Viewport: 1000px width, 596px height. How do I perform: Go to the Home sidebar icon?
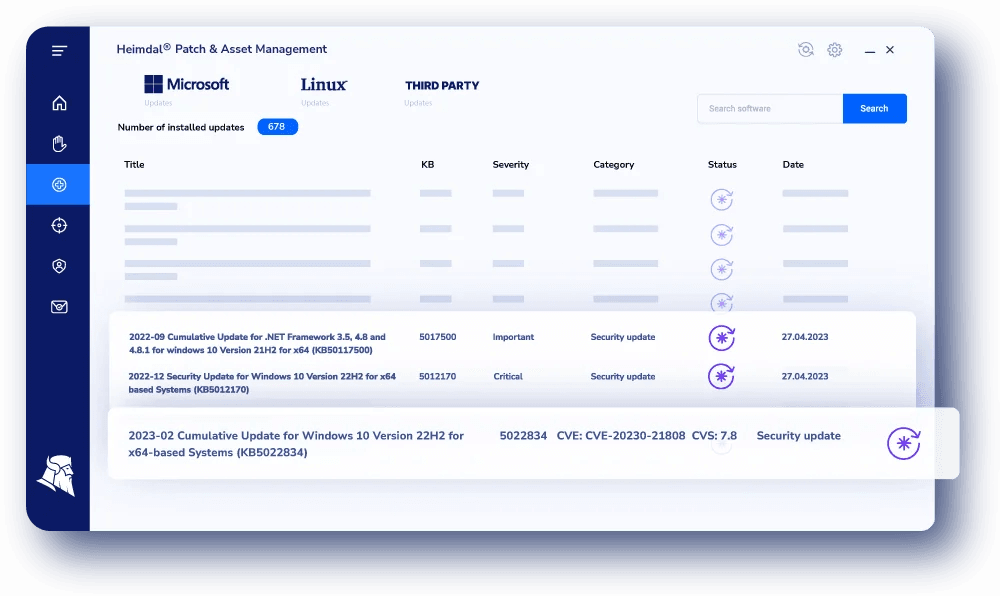click(59, 103)
